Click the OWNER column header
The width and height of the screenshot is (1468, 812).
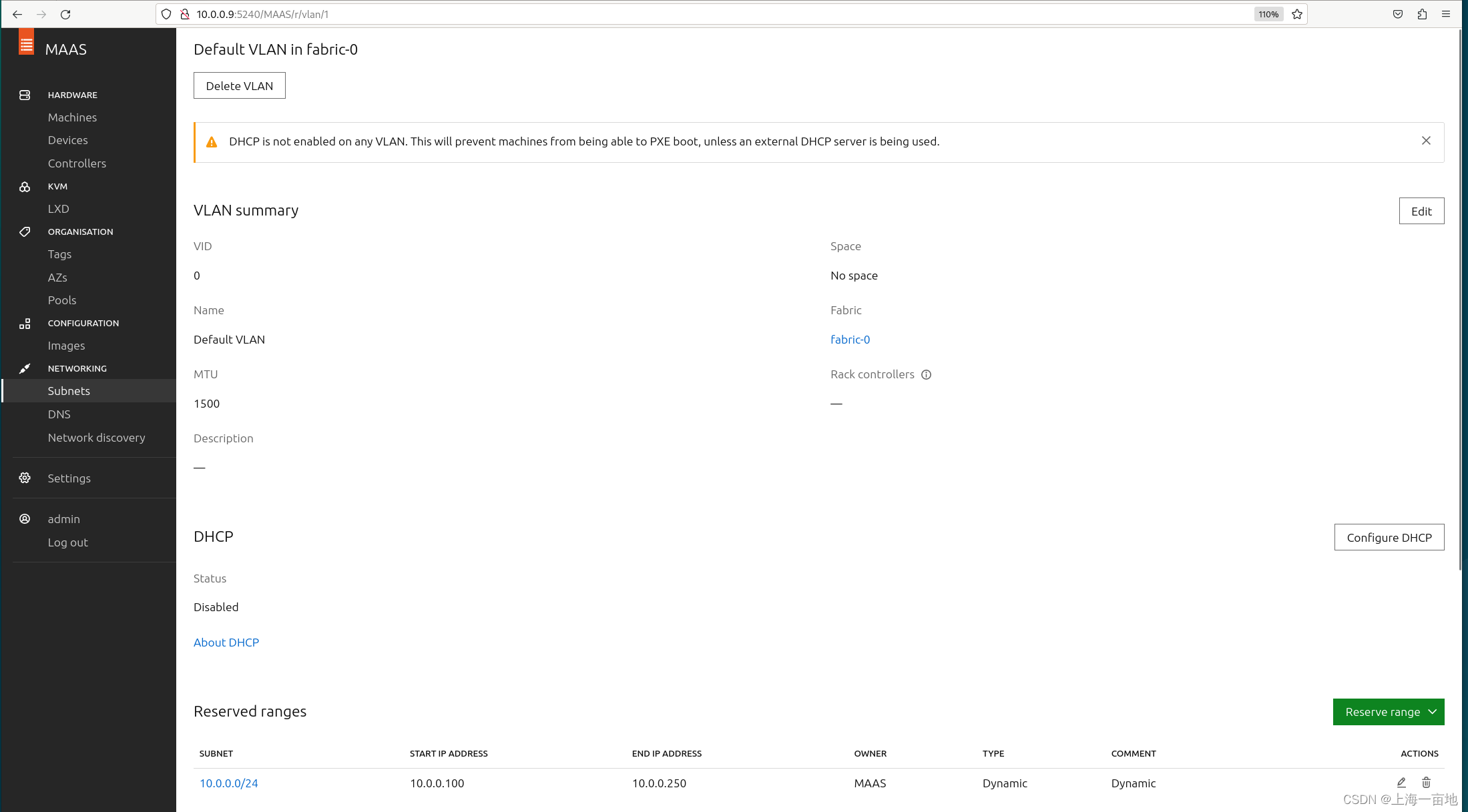[871, 753]
